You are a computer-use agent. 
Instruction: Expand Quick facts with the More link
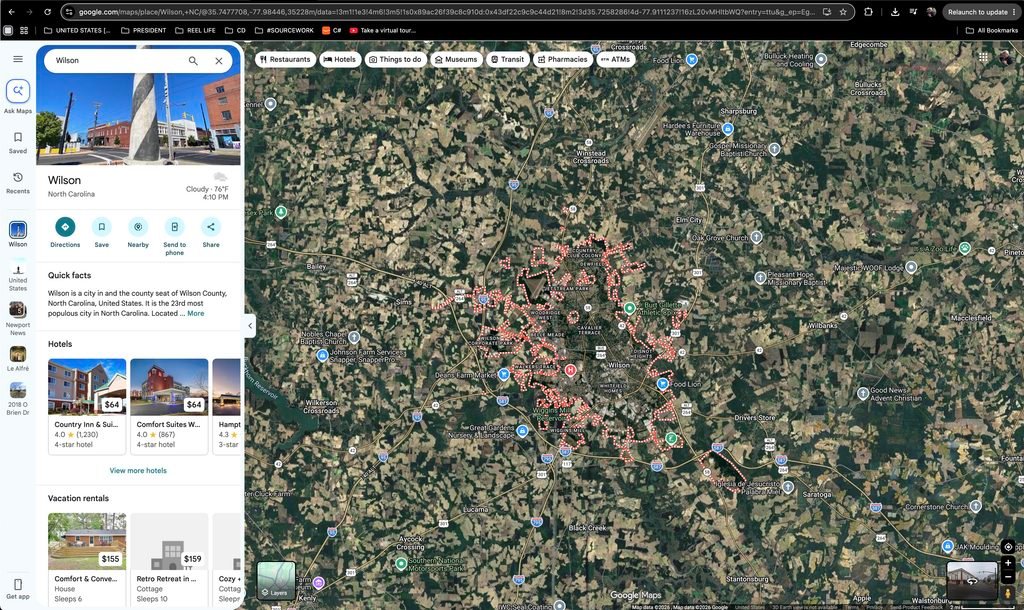[x=195, y=313]
